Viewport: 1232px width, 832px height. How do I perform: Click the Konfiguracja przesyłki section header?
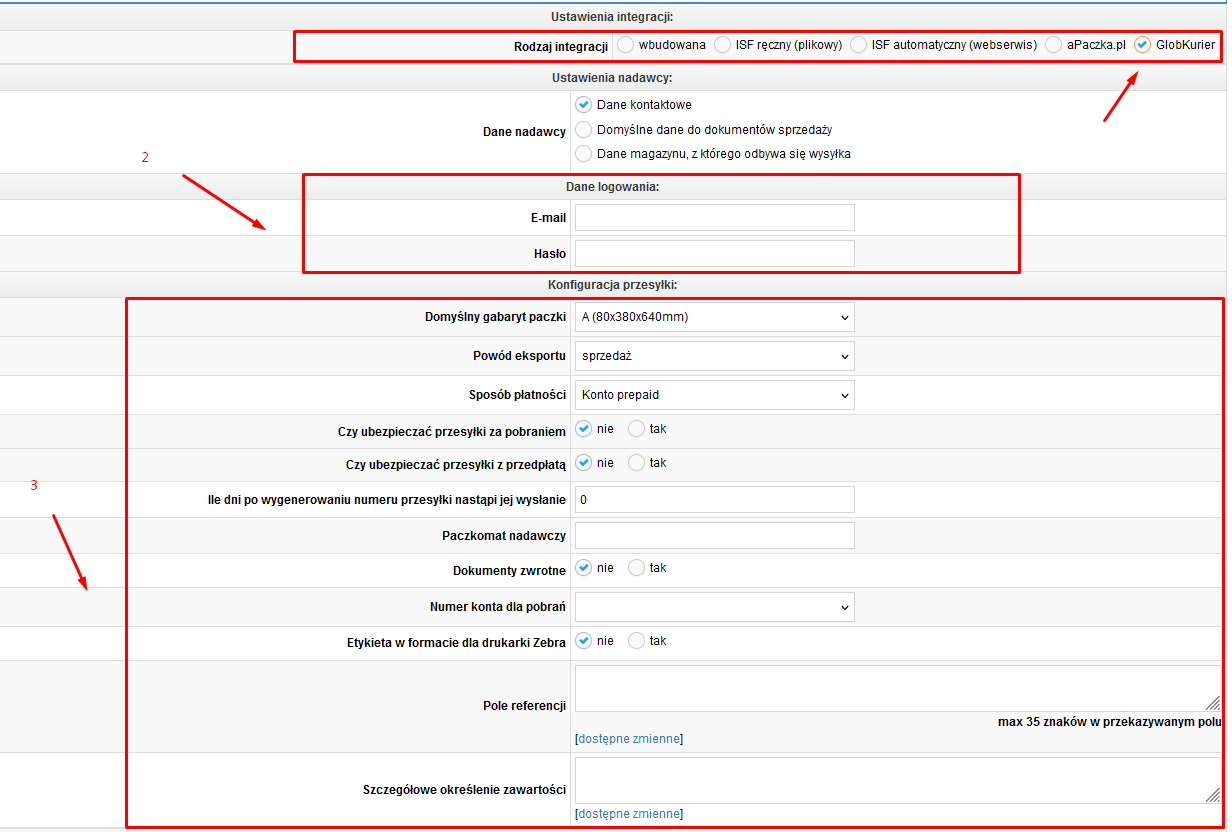(613, 285)
